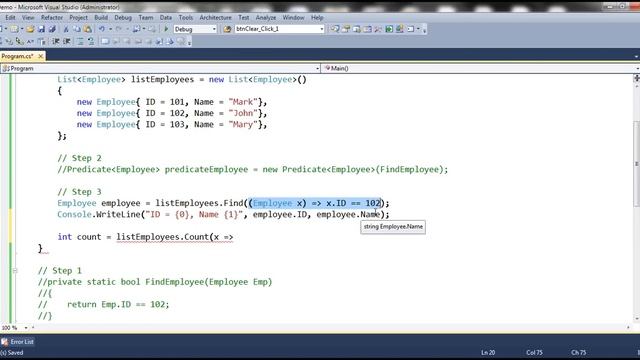This screenshot has width=640, height=360.
Task: Open the Debug menu
Action: click(123, 18)
